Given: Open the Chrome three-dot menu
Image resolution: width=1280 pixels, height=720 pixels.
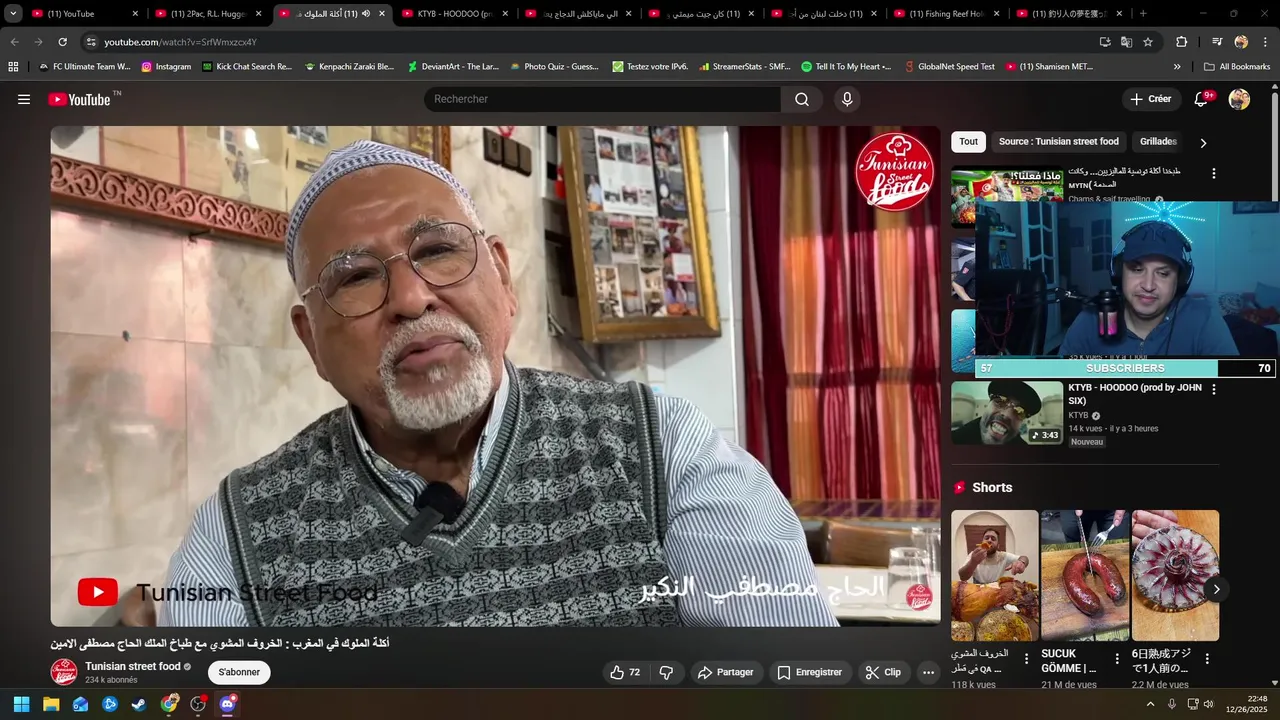Looking at the screenshot, I should (x=1264, y=42).
